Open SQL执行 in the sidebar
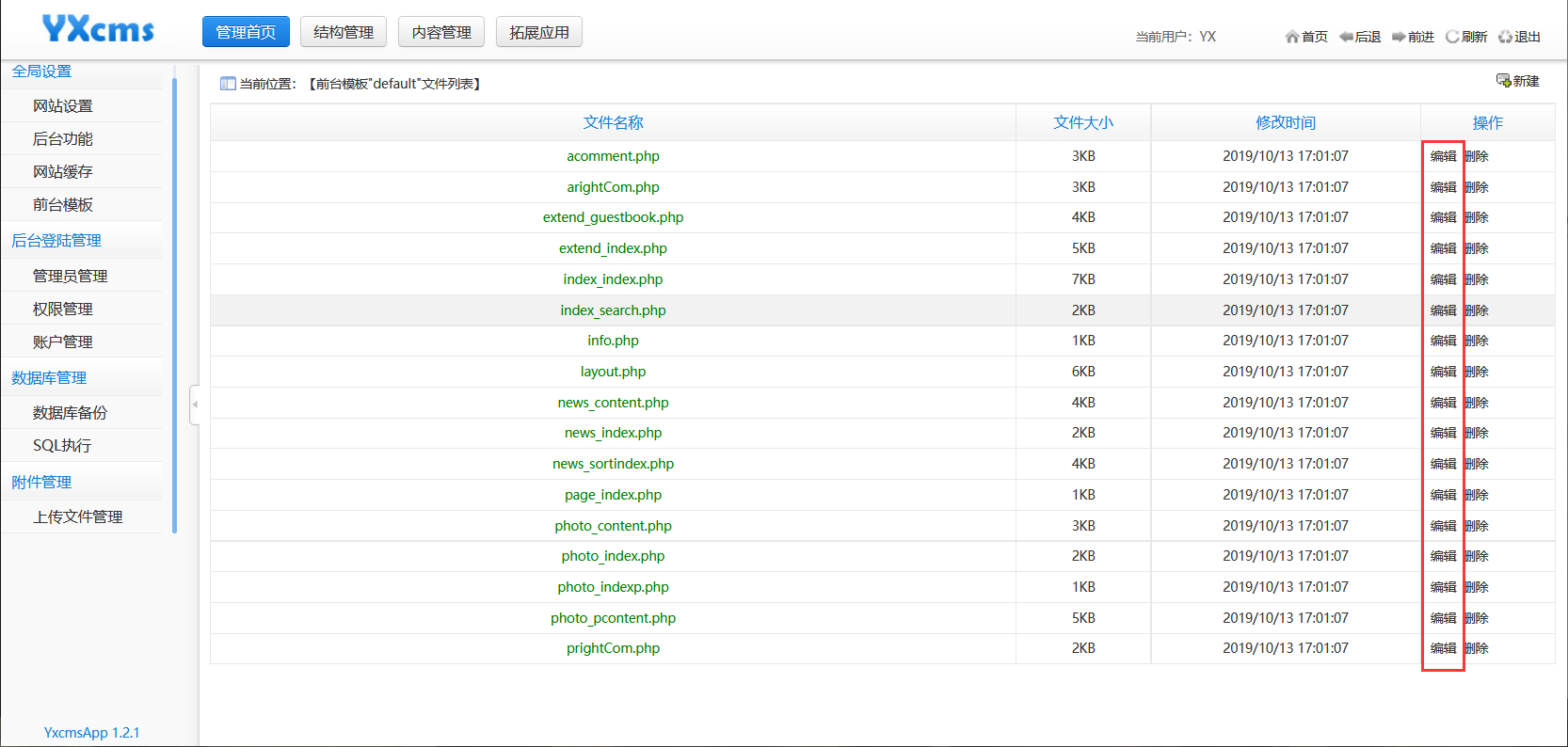This screenshot has width=1568, height=747. (62, 446)
